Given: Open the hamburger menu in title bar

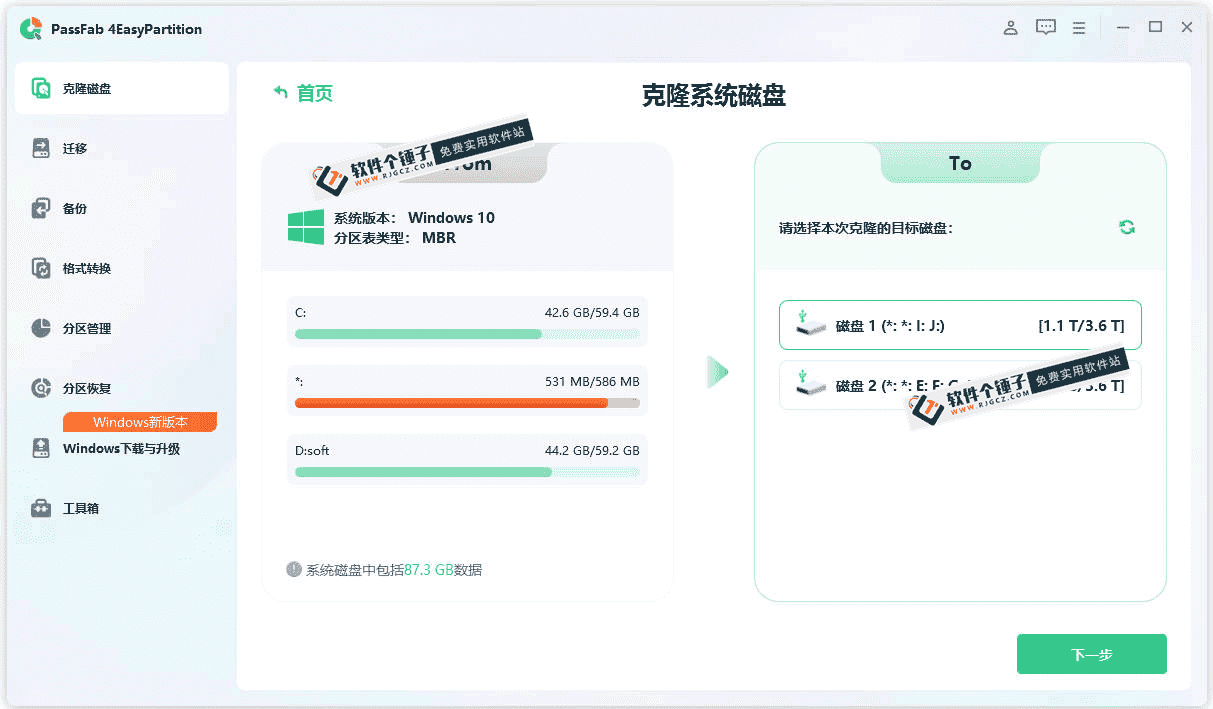Looking at the screenshot, I should tap(1079, 28).
